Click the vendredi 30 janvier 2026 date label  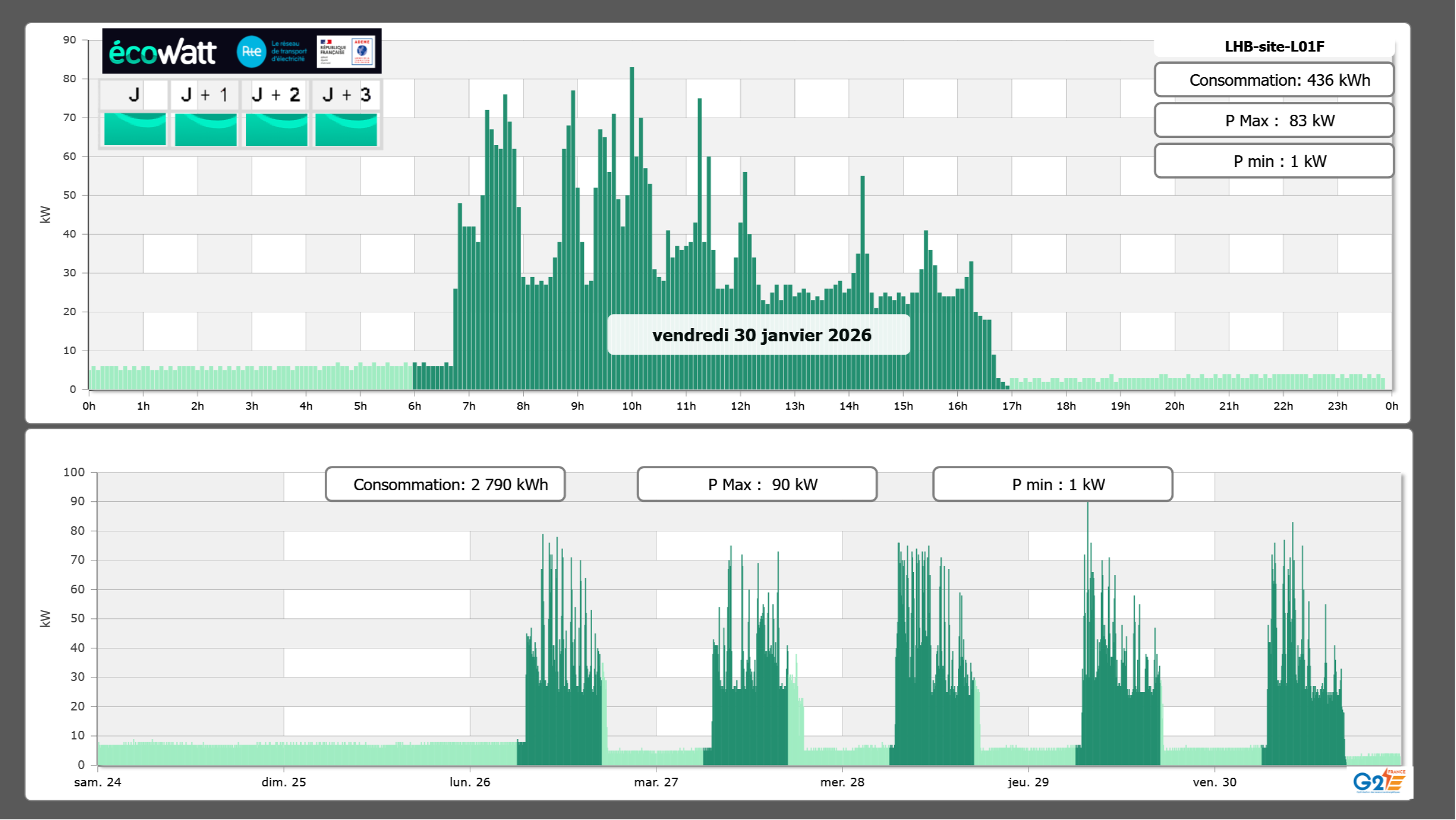pyautogui.click(x=761, y=335)
